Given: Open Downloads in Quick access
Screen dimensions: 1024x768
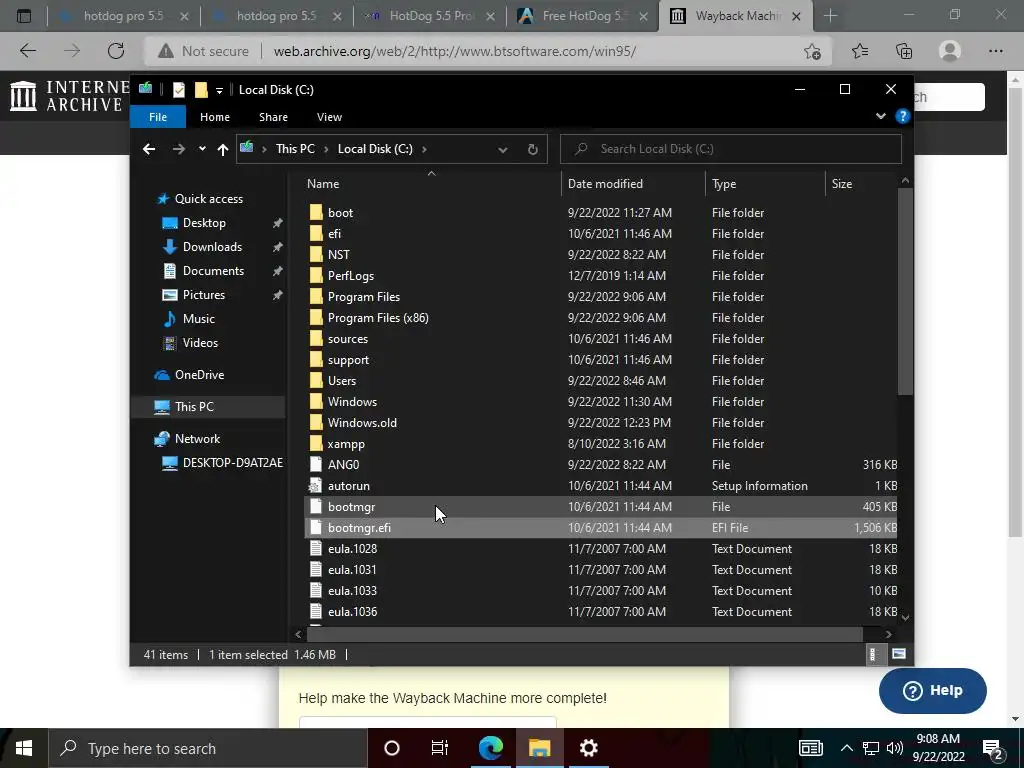Looking at the screenshot, I should (212, 247).
